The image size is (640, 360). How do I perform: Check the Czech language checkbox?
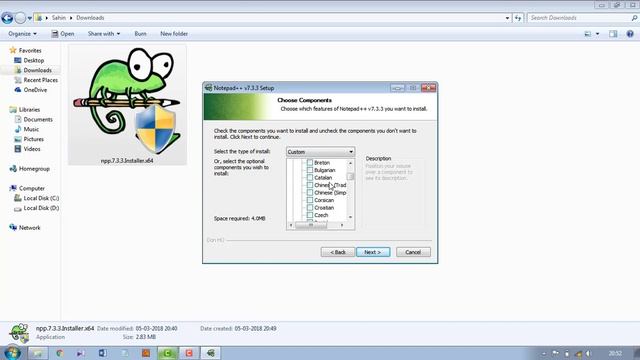tap(310, 215)
